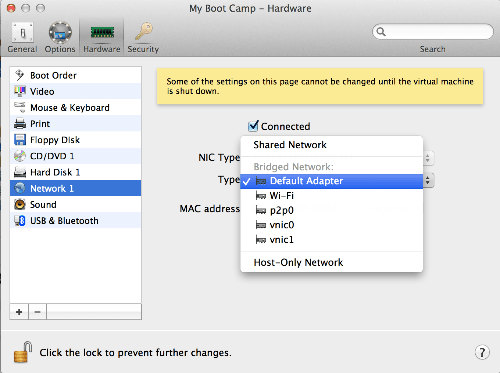Open the Options gear icon

(x=60, y=33)
